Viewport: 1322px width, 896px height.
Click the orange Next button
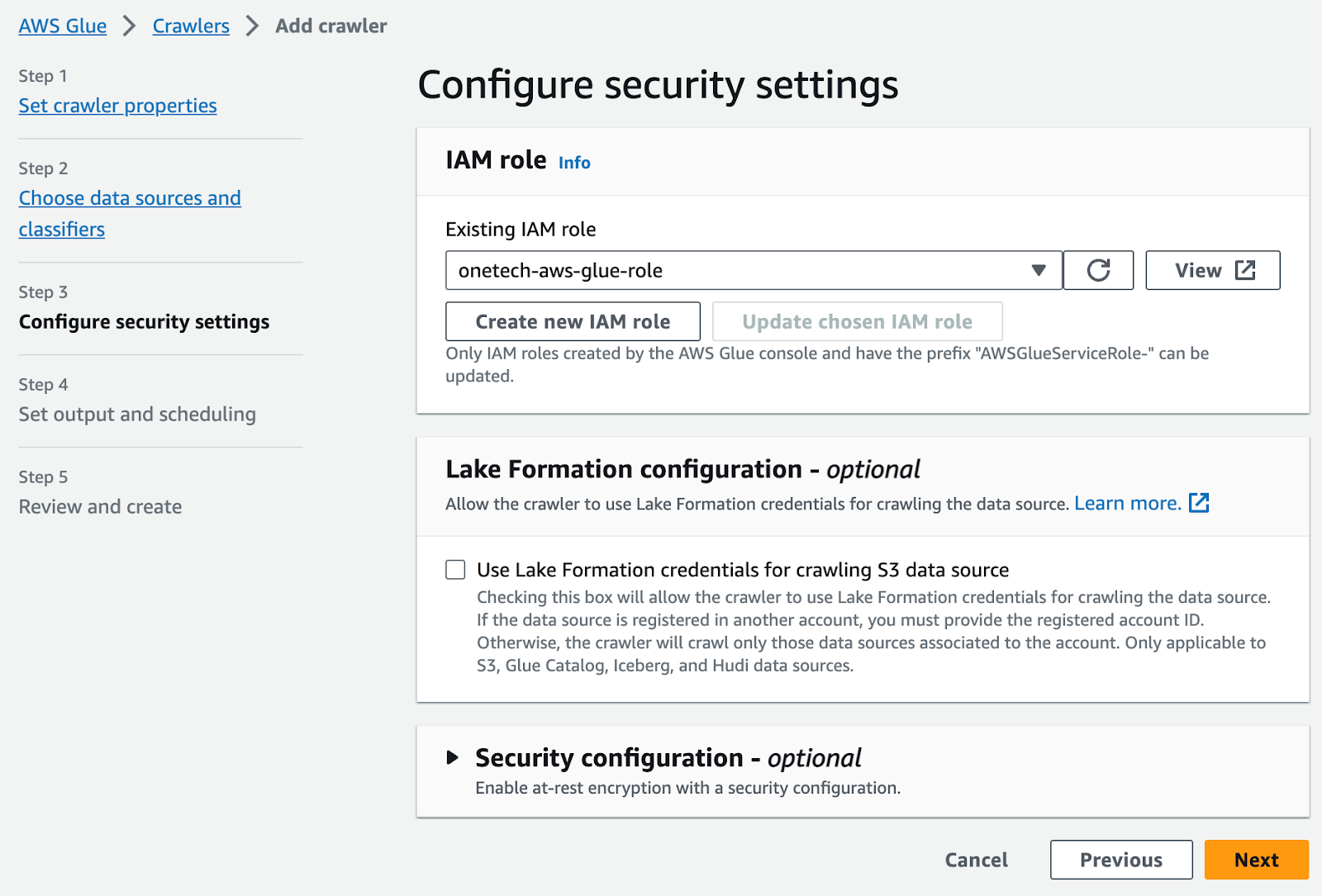click(1256, 860)
